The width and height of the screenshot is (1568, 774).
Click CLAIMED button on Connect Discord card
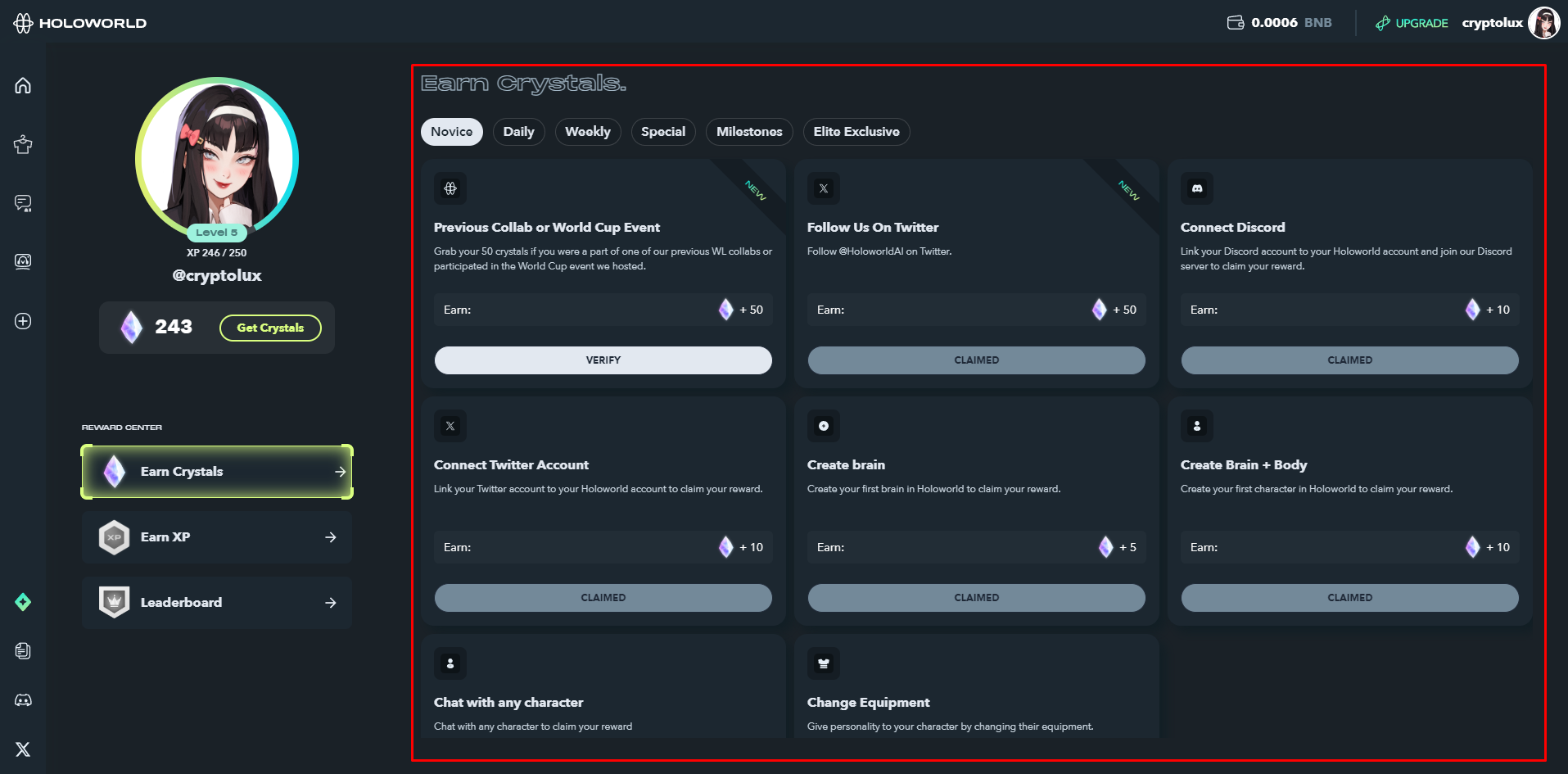click(1350, 360)
